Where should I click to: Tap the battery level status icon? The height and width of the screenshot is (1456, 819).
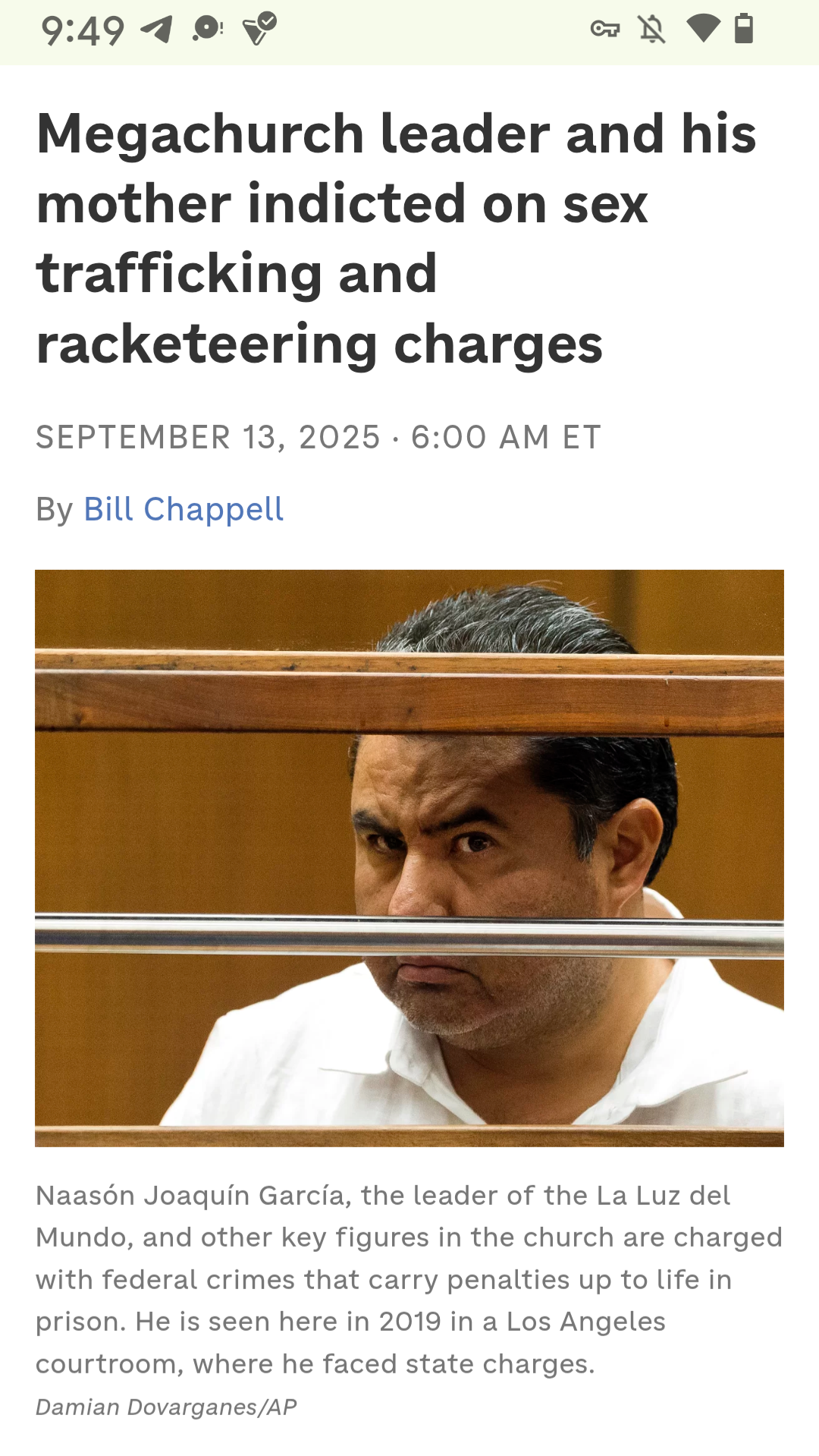click(744, 29)
